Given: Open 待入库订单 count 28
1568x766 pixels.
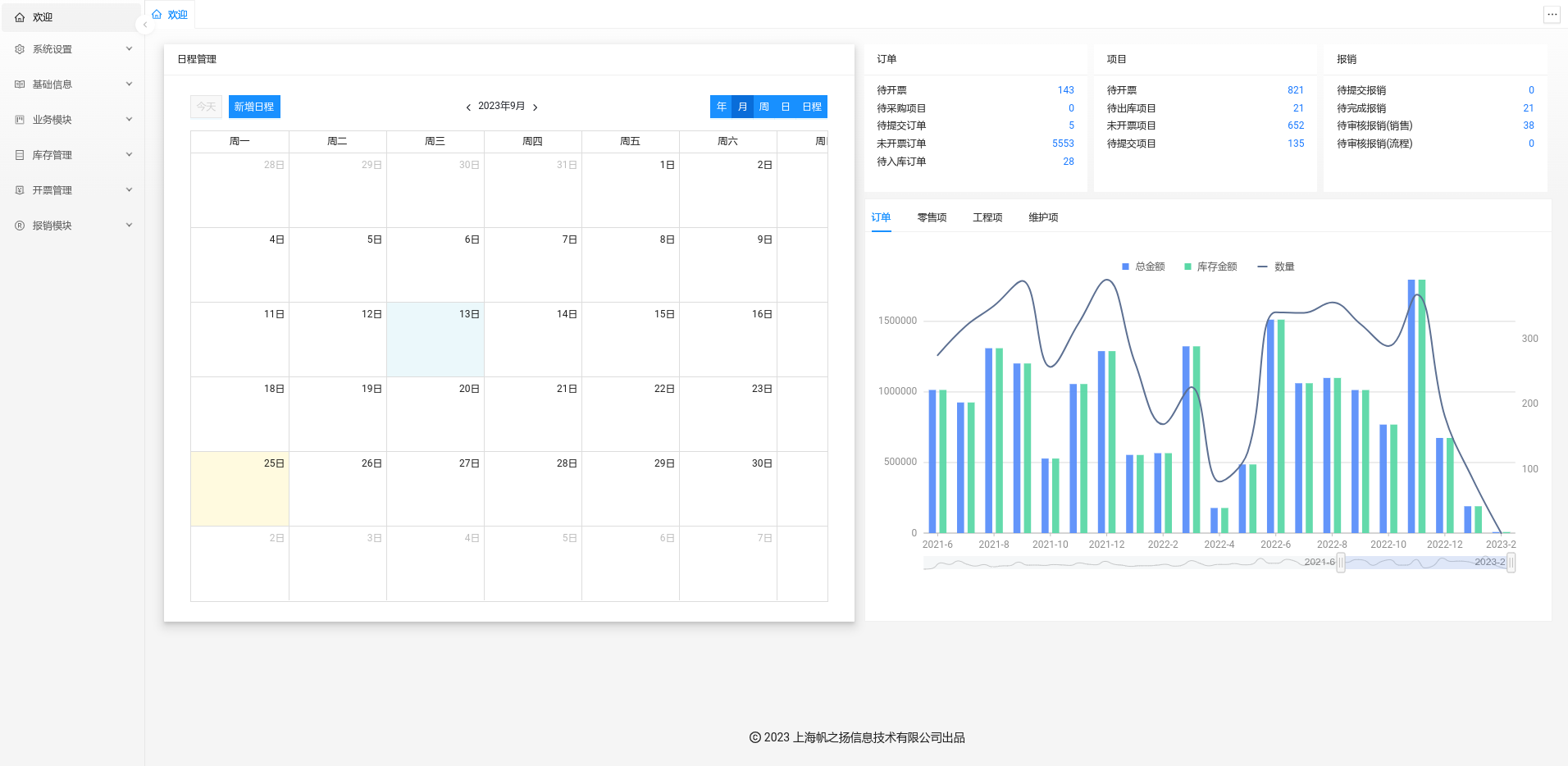Looking at the screenshot, I should click(1069, 162).
